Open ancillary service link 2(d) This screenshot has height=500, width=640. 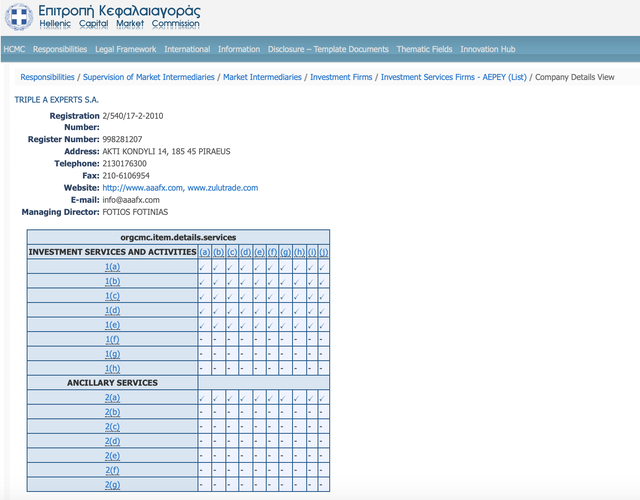113,441
